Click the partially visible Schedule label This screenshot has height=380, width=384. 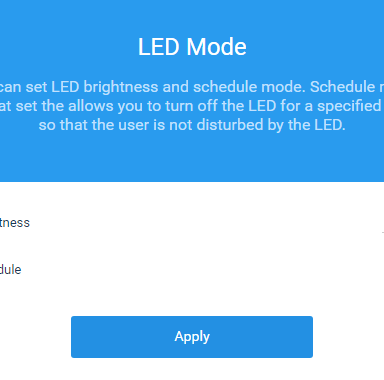tap(10, 269)
